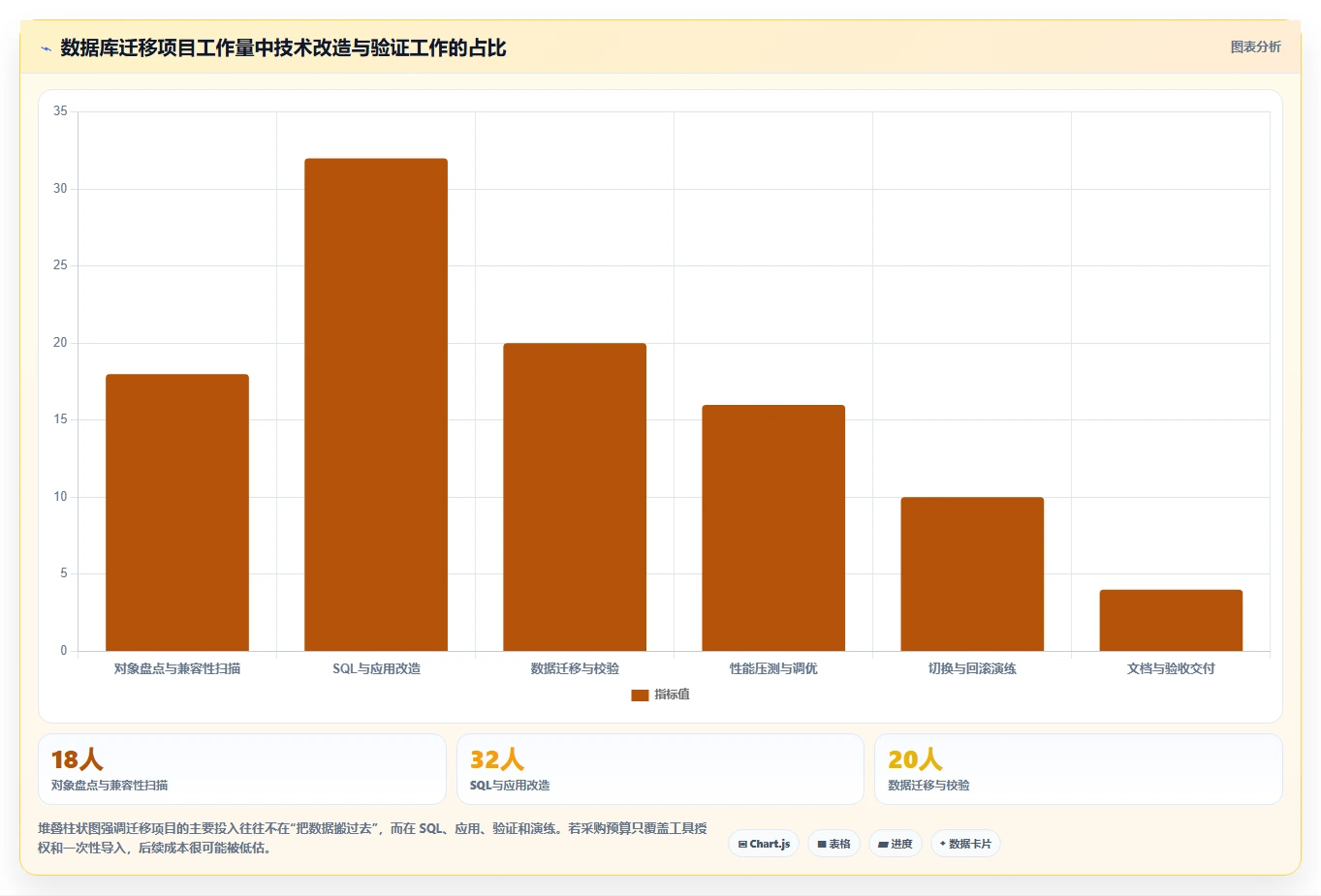The width and height of the screenshot is (1321, 896).
Task: Click the small lightning icon beside the title
Action: [46, 48]
